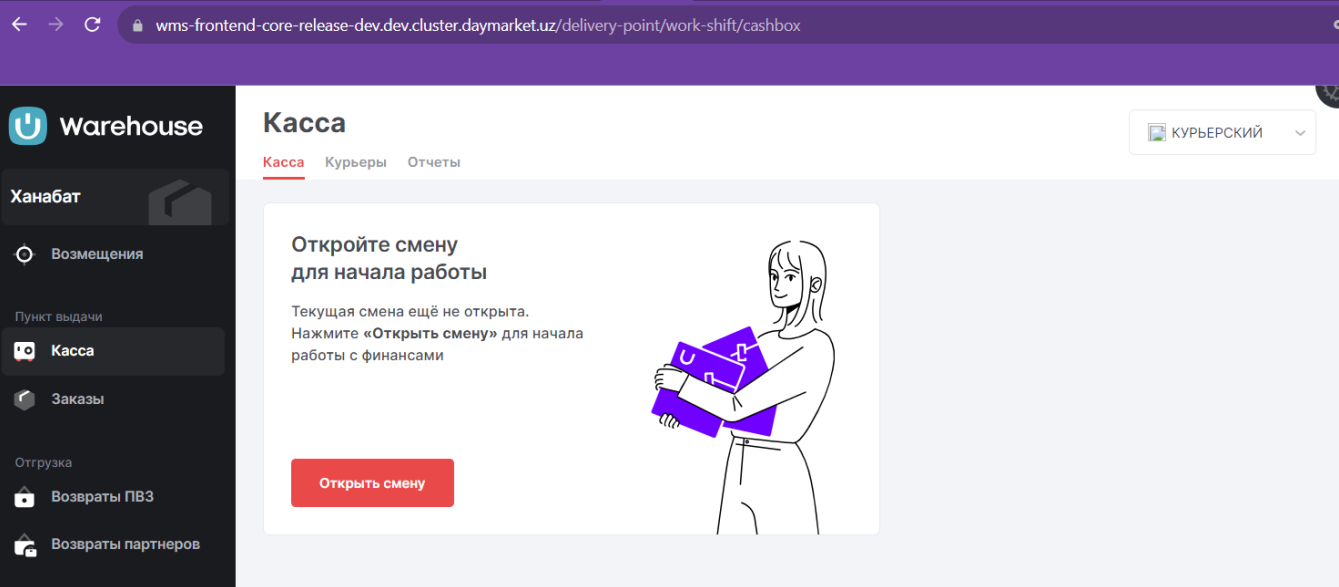Click the forward navigation arrow
The image size is (1339, 587).
point(56,25)
